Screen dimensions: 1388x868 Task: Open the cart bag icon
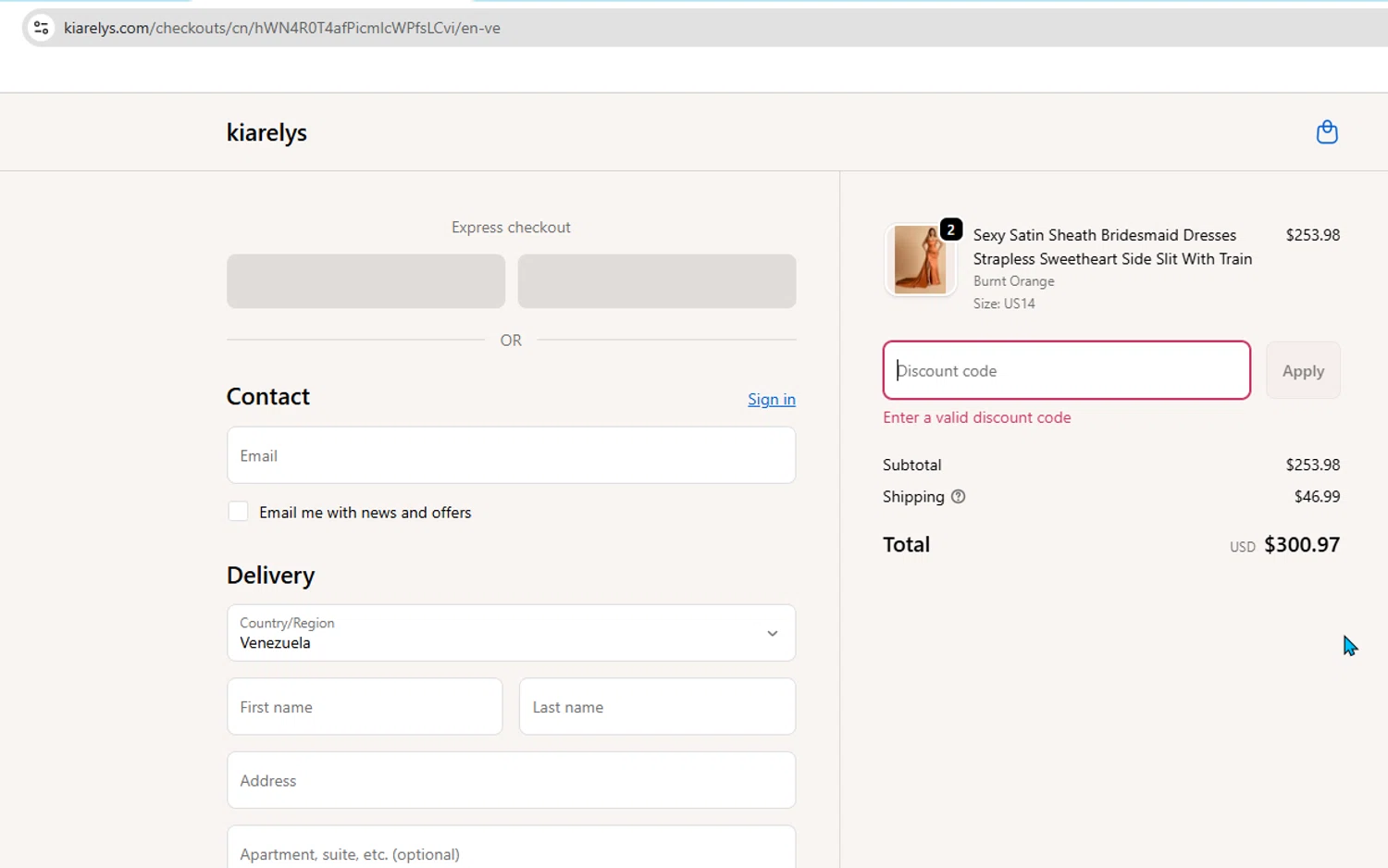1326,132
